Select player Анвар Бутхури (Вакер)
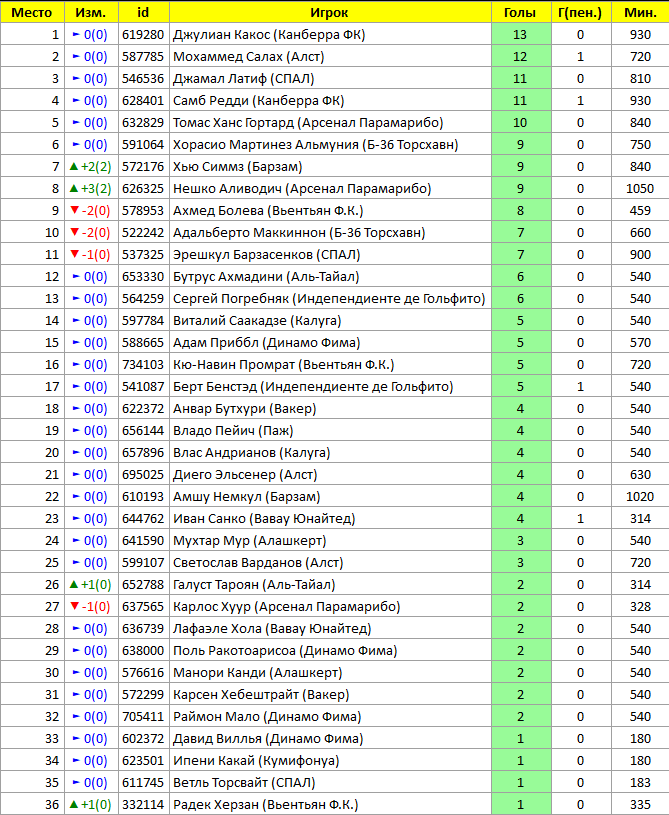 point(245,409)
